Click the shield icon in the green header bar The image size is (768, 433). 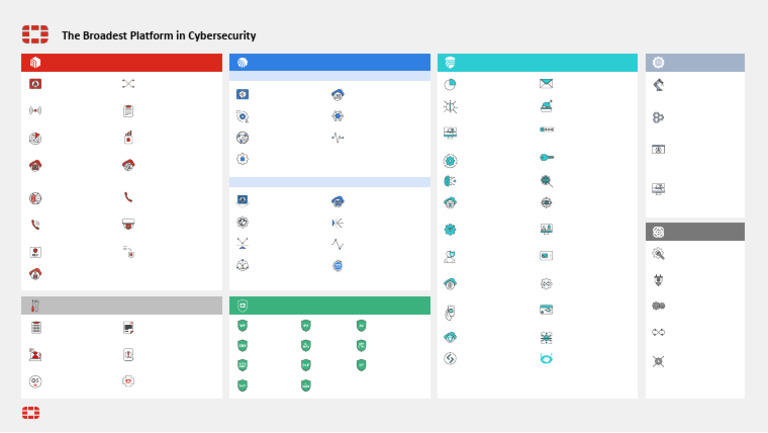pyautogui.click(x=242, y=305)
